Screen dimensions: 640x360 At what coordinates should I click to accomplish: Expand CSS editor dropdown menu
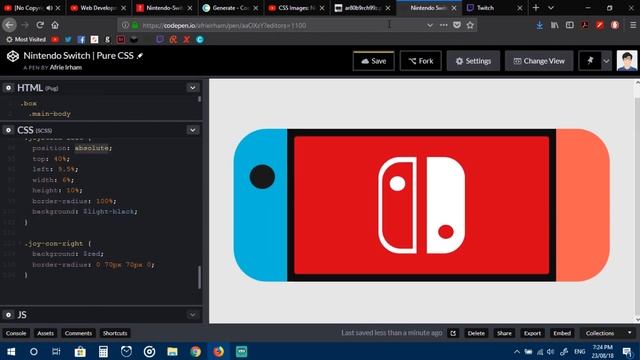[193, 130]
